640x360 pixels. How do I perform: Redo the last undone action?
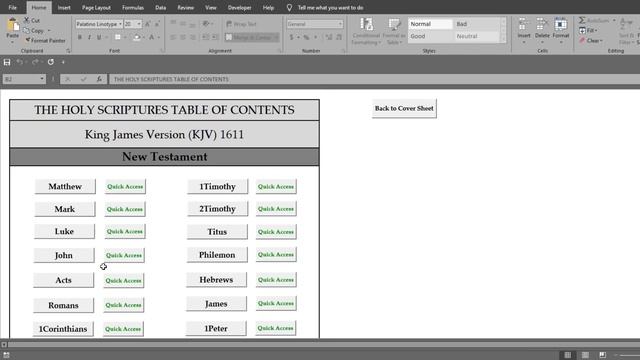click(35, 62)
